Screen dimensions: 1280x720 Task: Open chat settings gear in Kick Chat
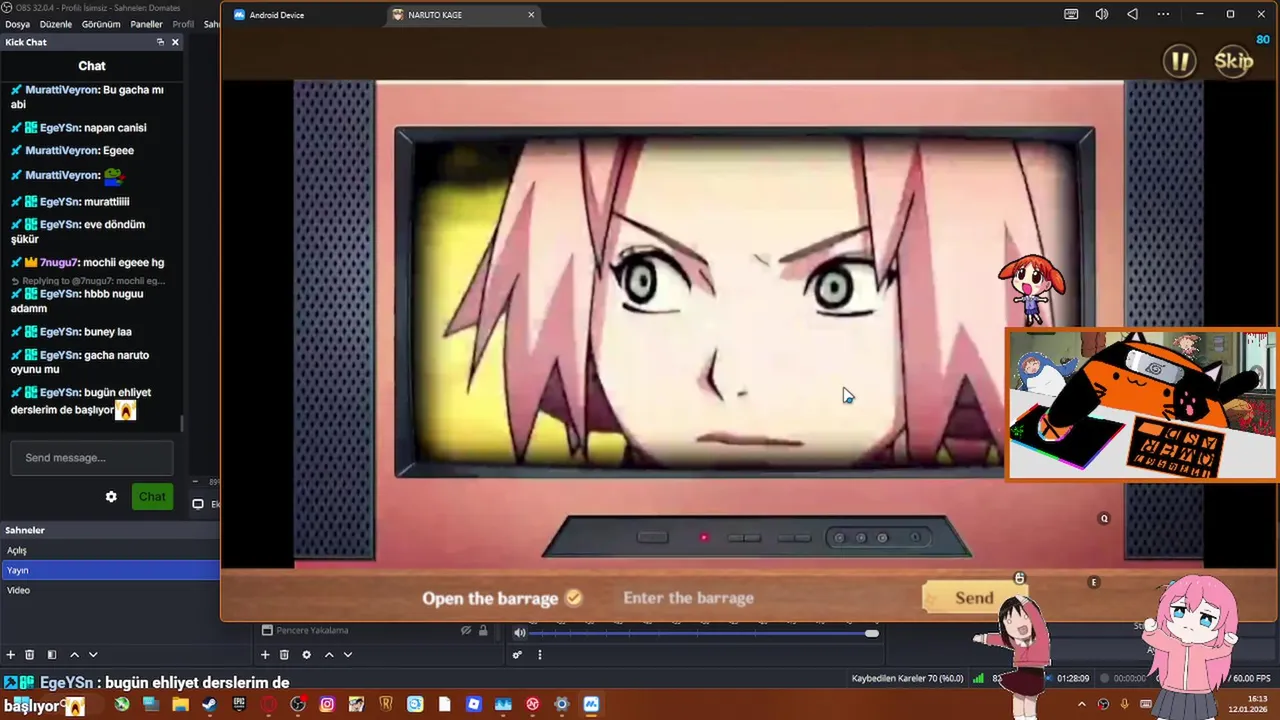coord(111,497)
